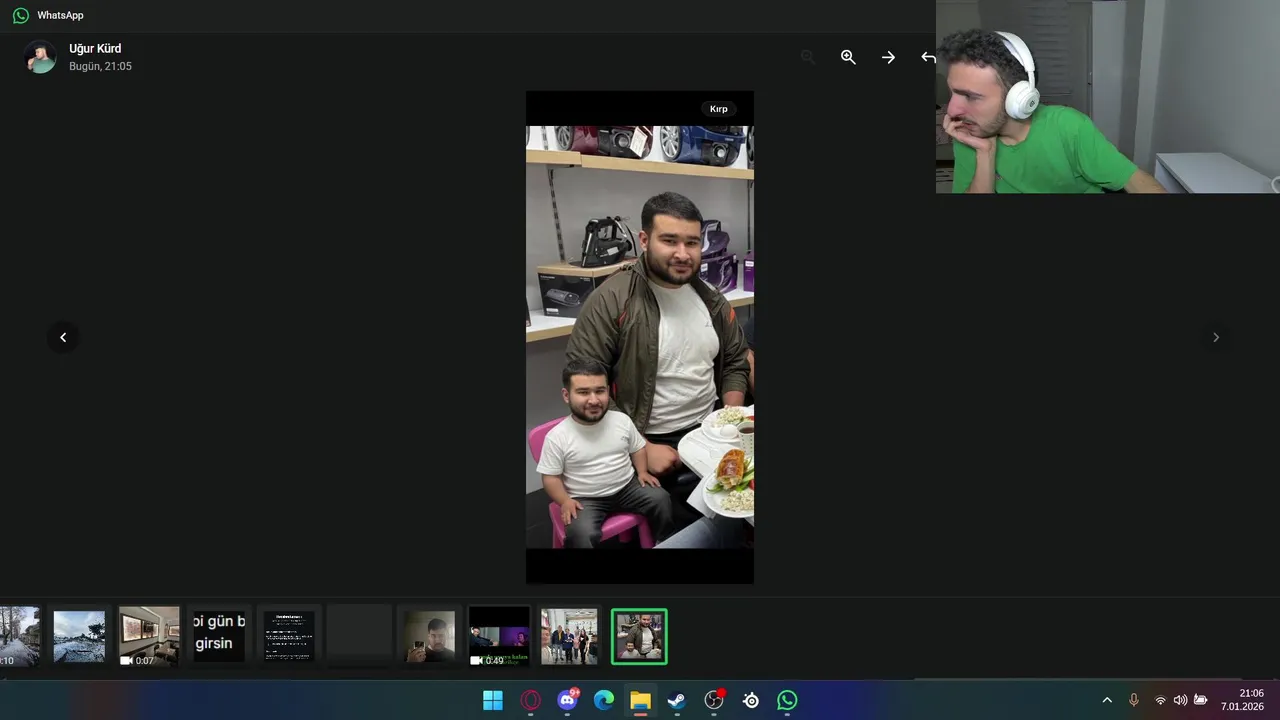Click the forward arrow icon in toolbar
1280x720 pixels.
(888, 57)
